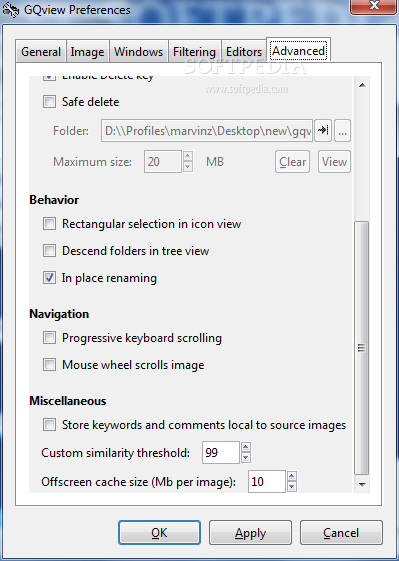Open folder browse ellipsis button
399x561 pixels.
[x=342, y=131]
